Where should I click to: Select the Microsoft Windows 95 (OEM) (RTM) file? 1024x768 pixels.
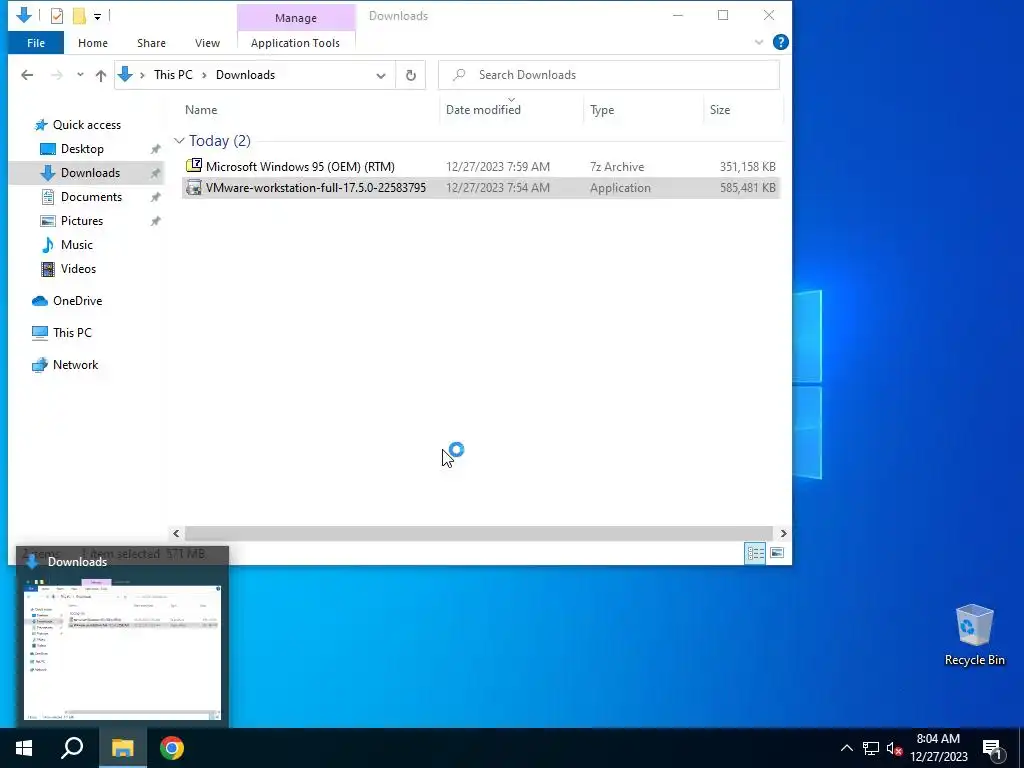pos(300,167)
